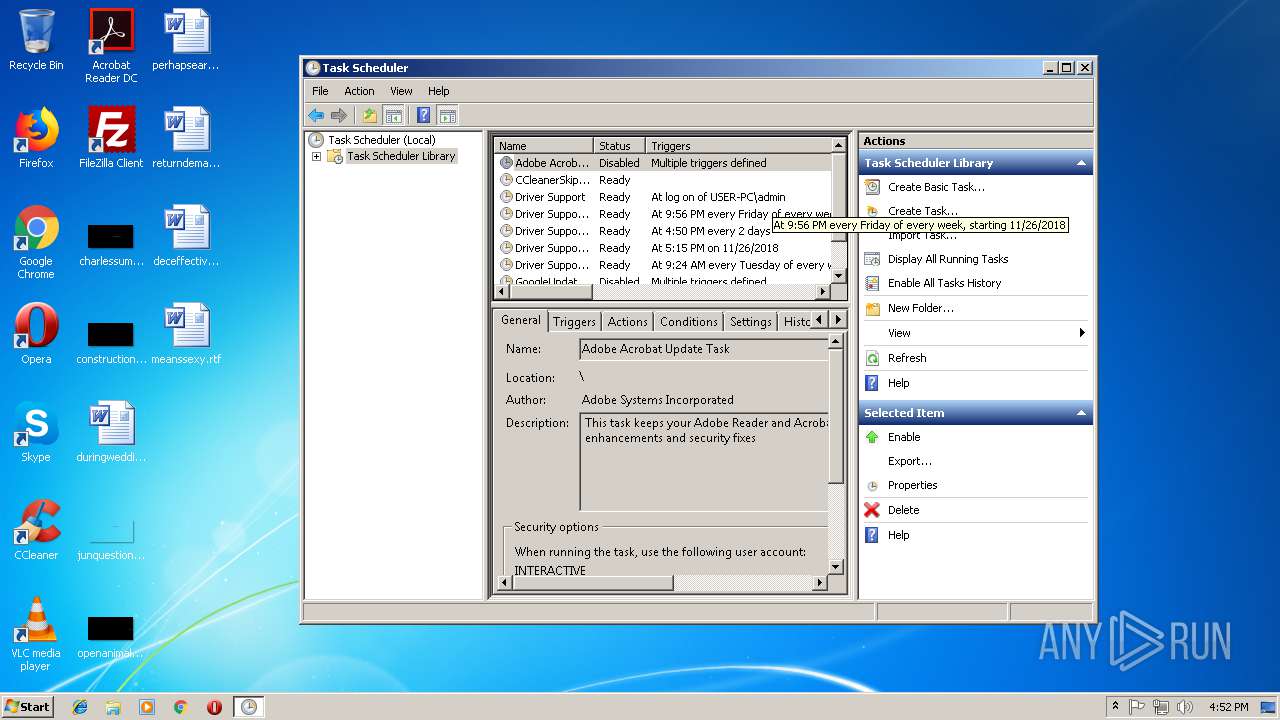Expand the View submenu arrow in Actions
This screenshot has width=1280, height=720.
click(x=1082, y=333)
